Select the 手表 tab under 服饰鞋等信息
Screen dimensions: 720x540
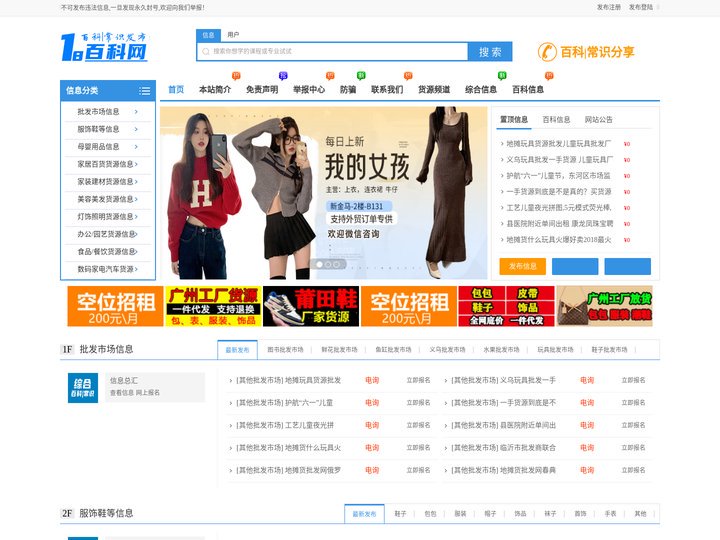click(610, 514)
